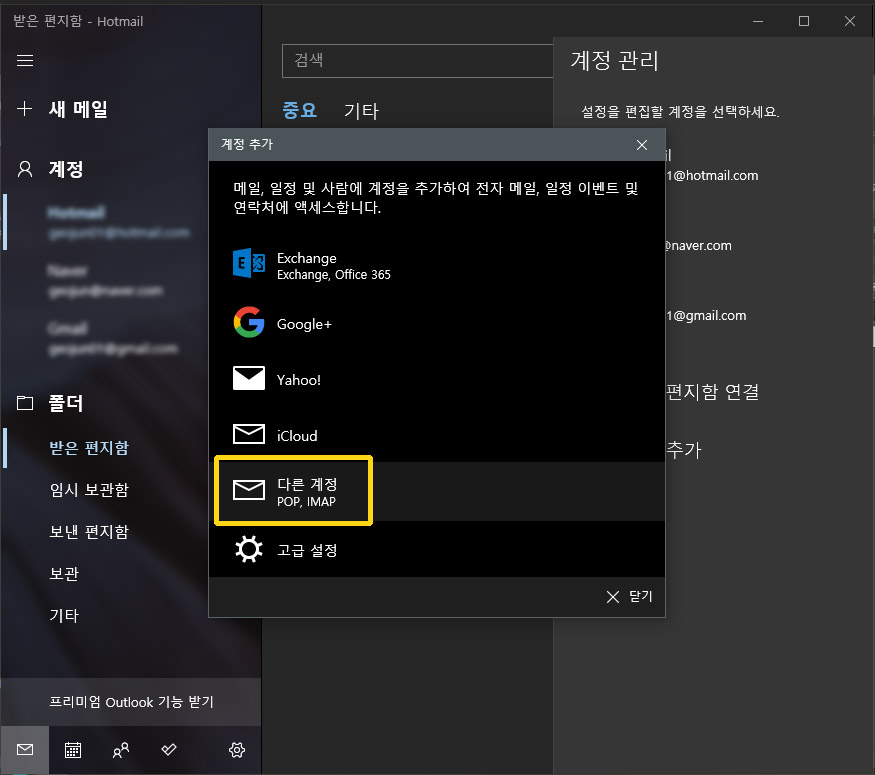Choose 다른 계정 POP, IMAP option
This screenshot has height=775, width=875.
437,492
